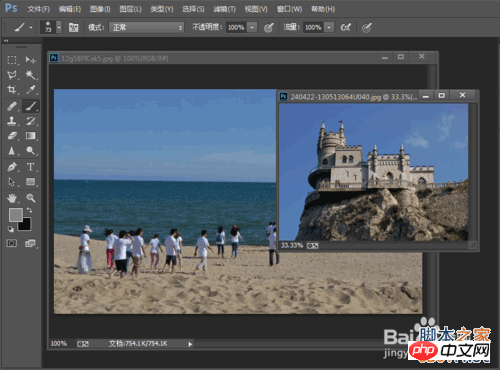Click the castle document zoom percentage
The height and width of the screenshot is (370, 500).
point(292,246)
